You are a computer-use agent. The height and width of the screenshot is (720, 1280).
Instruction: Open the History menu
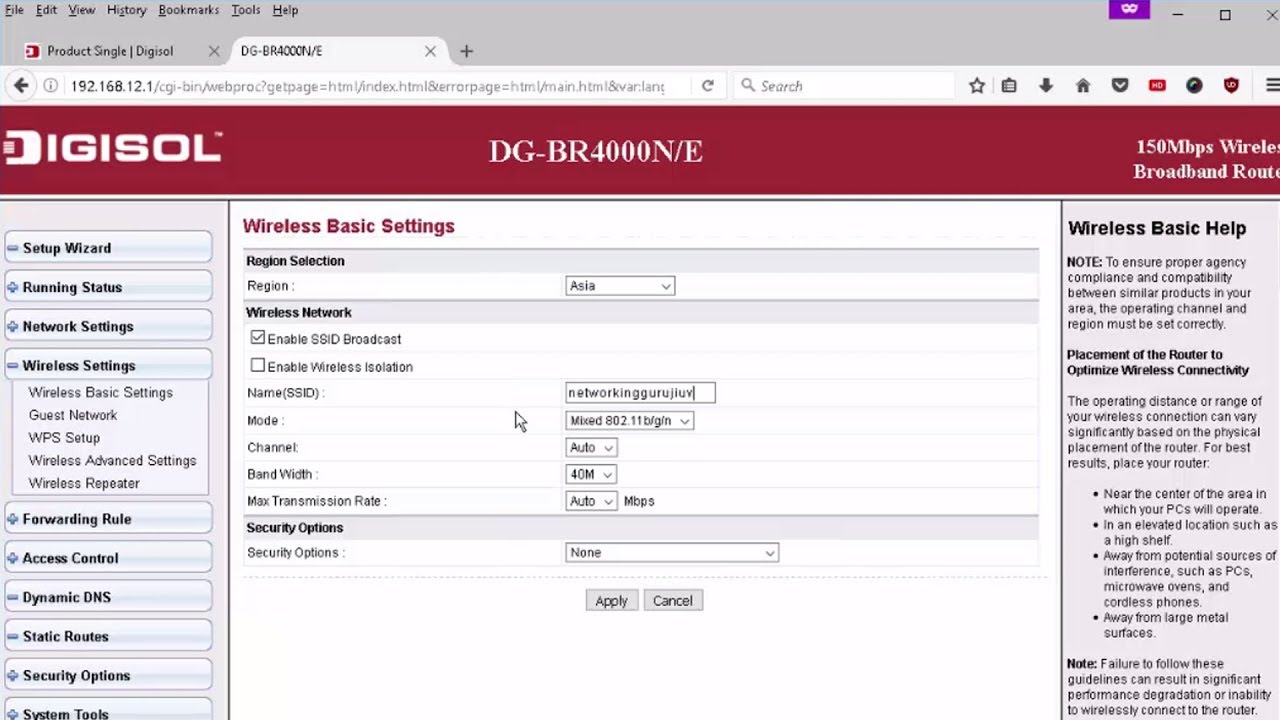(127, 10)
